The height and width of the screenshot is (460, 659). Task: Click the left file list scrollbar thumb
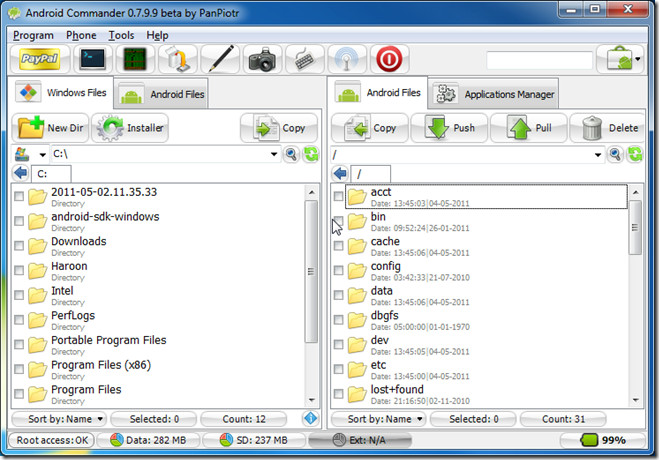tap(311, 271)
